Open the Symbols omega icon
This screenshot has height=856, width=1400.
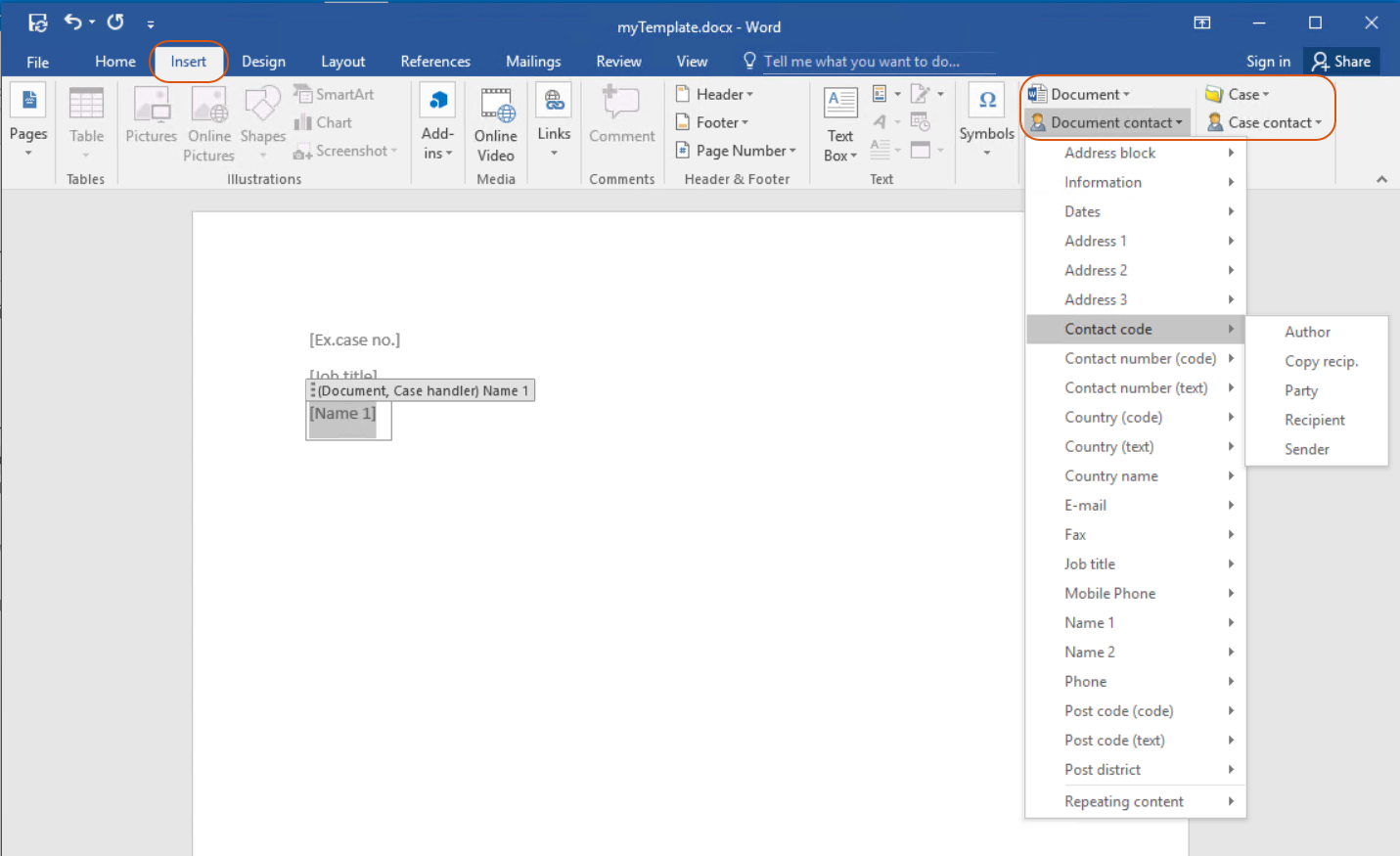pos(986,101)
